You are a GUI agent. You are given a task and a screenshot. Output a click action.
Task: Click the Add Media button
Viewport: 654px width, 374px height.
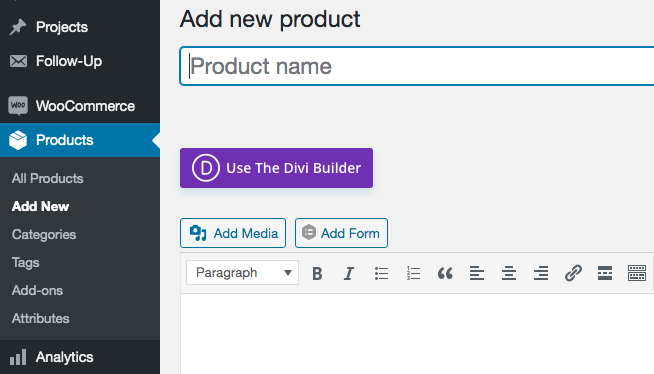233,233
